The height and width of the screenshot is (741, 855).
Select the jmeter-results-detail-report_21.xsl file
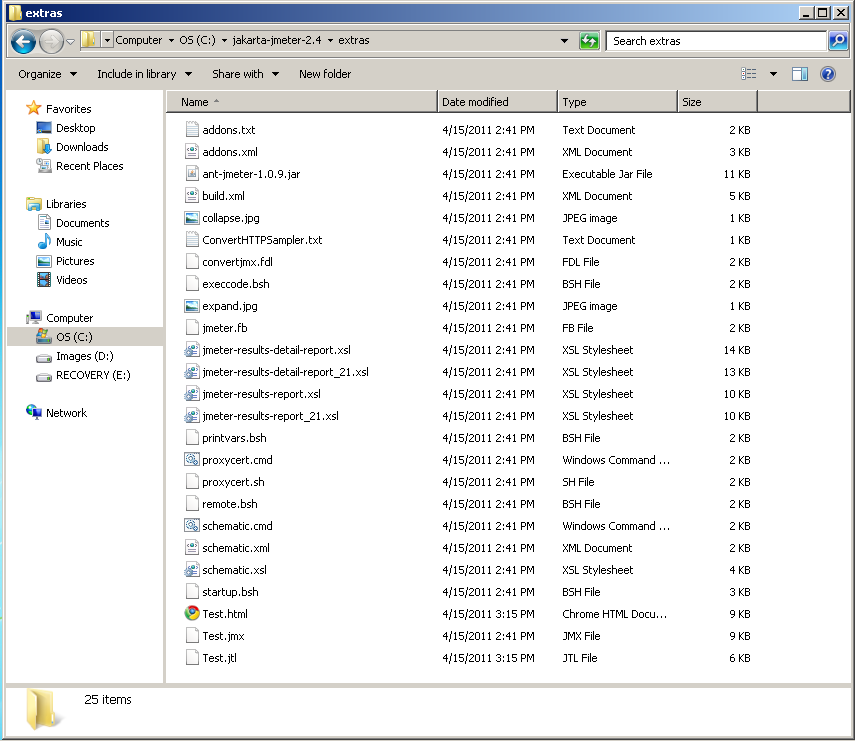pos(285,372)
